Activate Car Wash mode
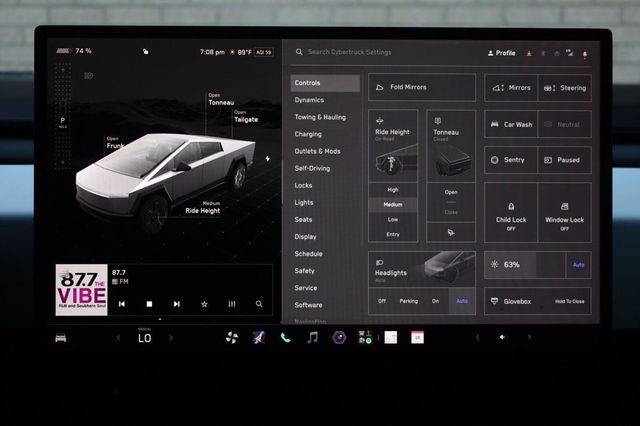Viewport: 640px width, 426px height. [511, 124]
